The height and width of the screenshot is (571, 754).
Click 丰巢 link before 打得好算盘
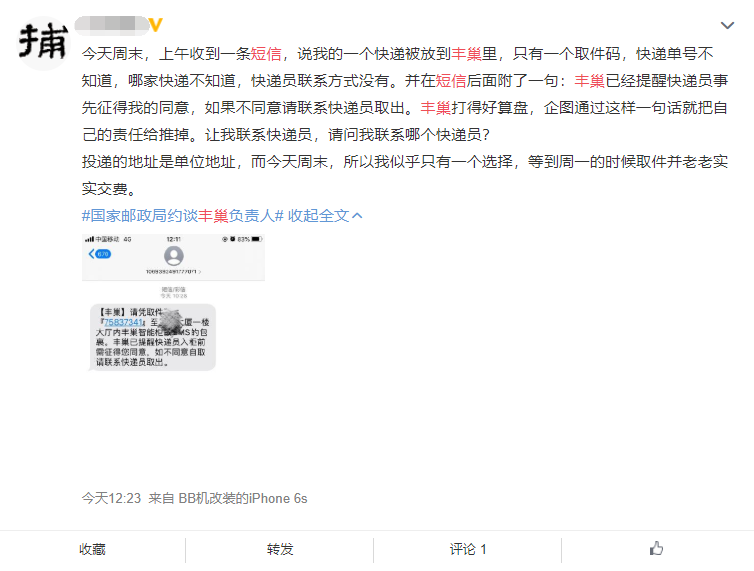435,107
